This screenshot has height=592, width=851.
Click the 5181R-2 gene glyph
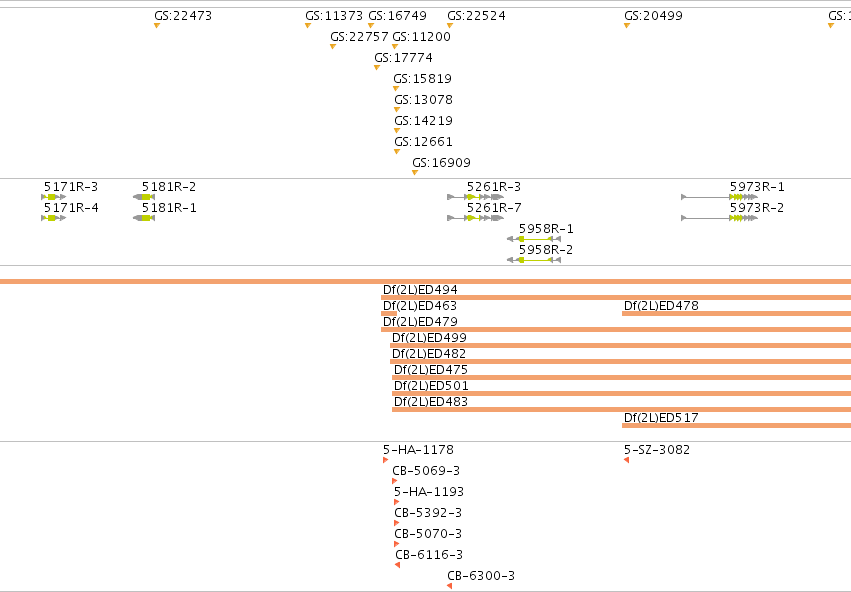pyautogui.click(x=144, y=197)
